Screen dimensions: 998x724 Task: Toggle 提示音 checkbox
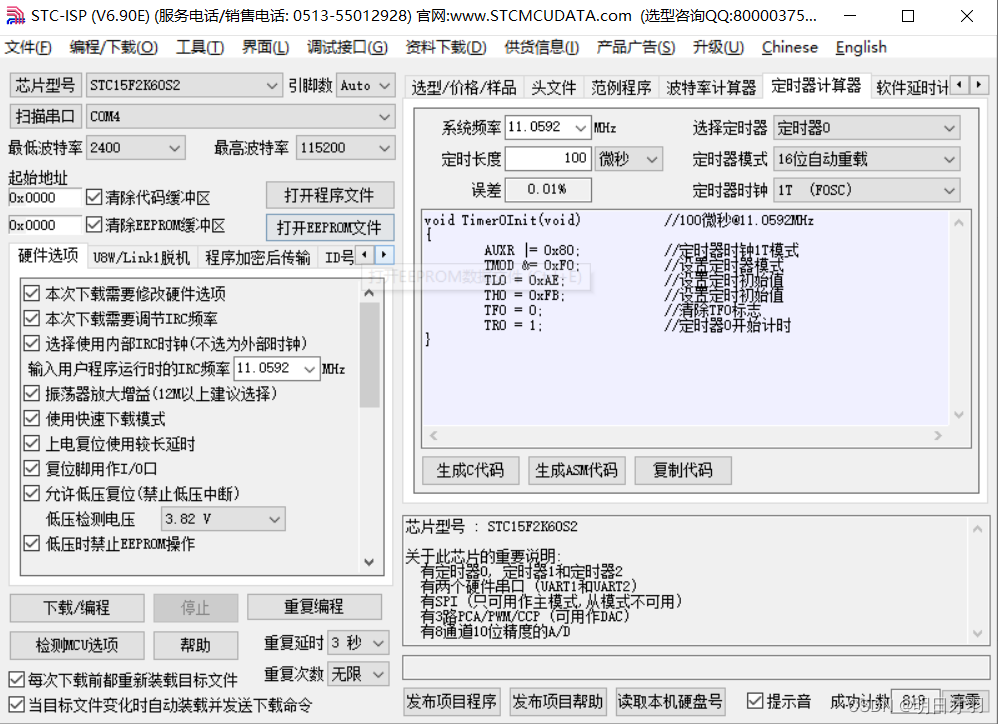pos(755,701)
